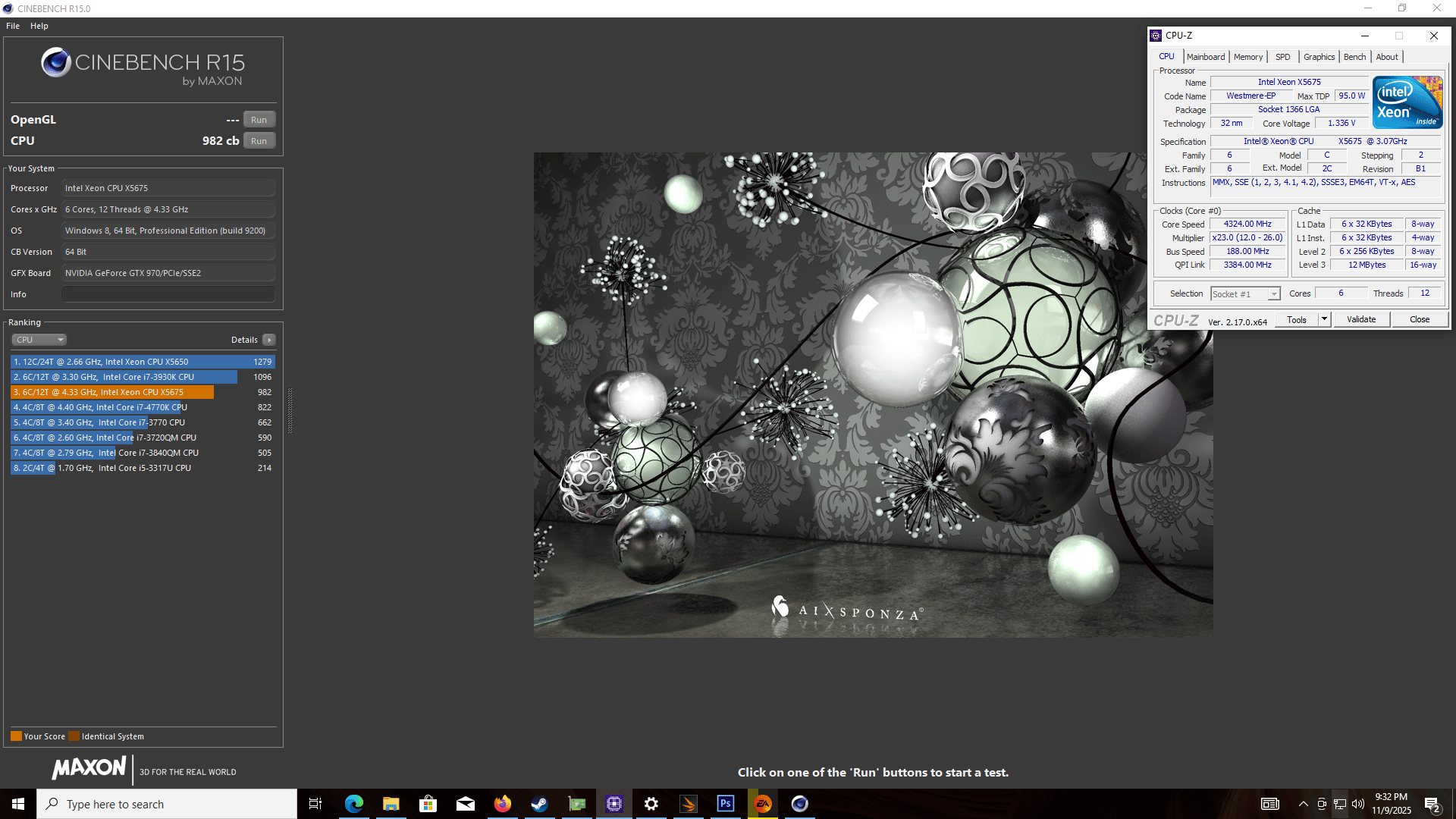
Task: Switch to CPU-Z Memory tab
Action: 1247,57
